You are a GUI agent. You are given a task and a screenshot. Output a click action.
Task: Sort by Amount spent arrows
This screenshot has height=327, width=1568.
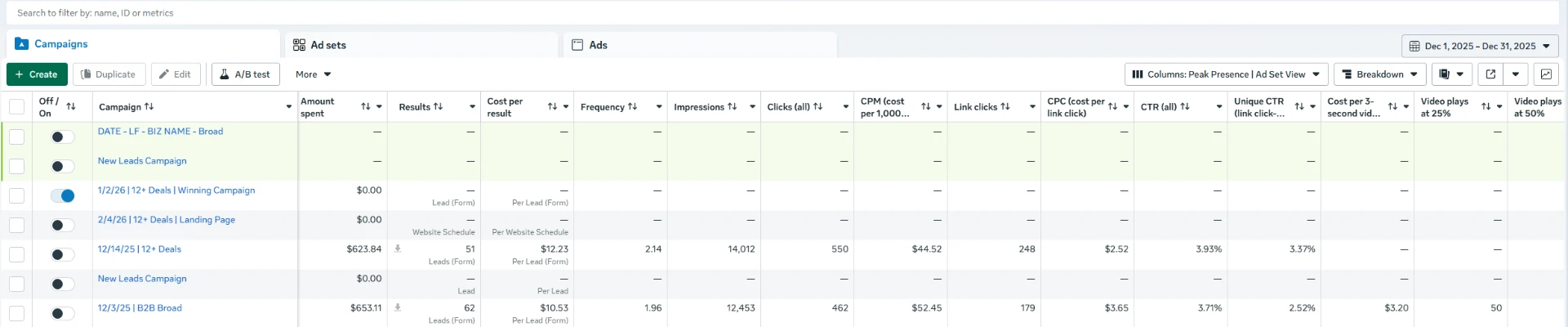366,106
